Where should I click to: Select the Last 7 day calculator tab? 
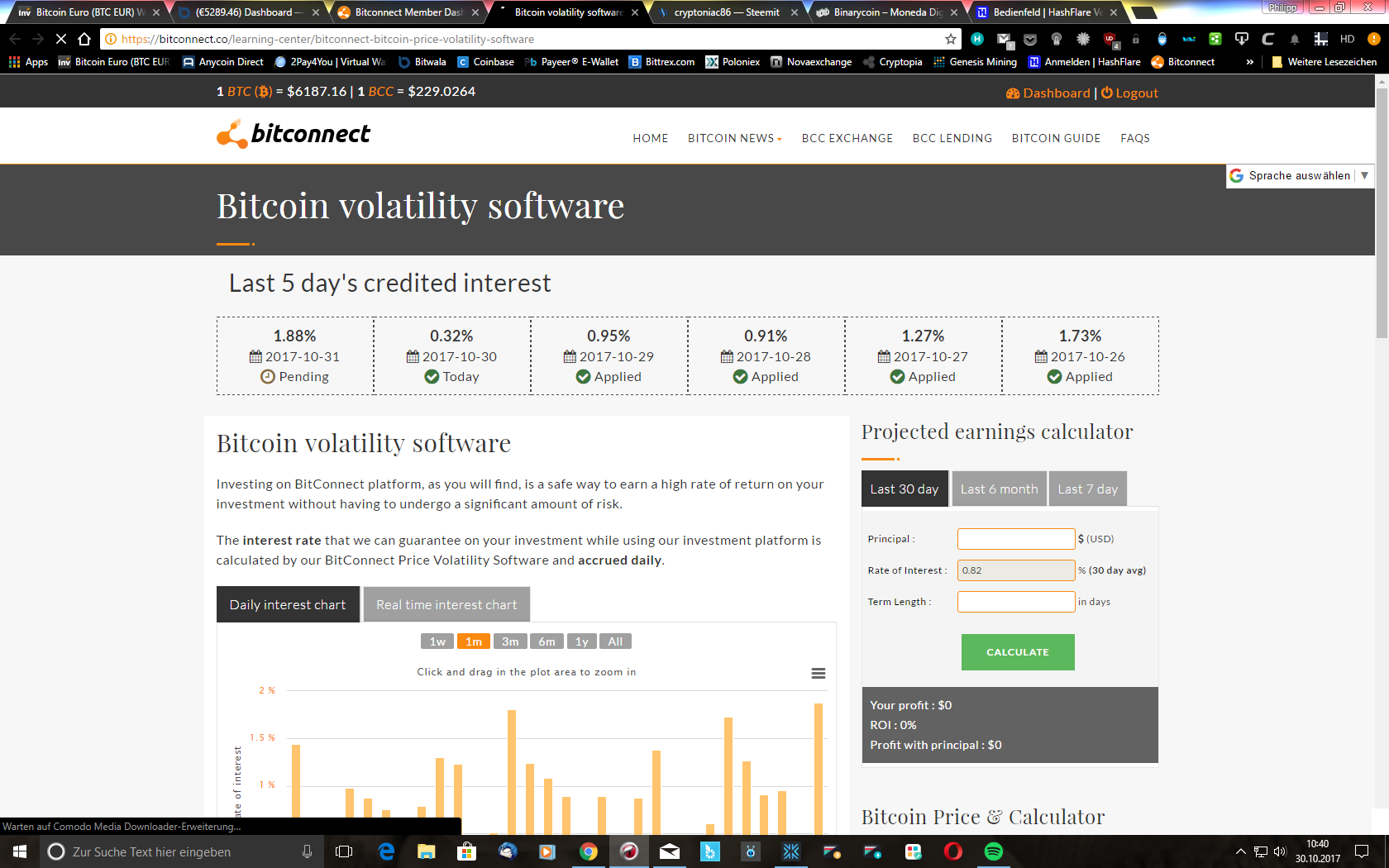tap(1087, 489)
